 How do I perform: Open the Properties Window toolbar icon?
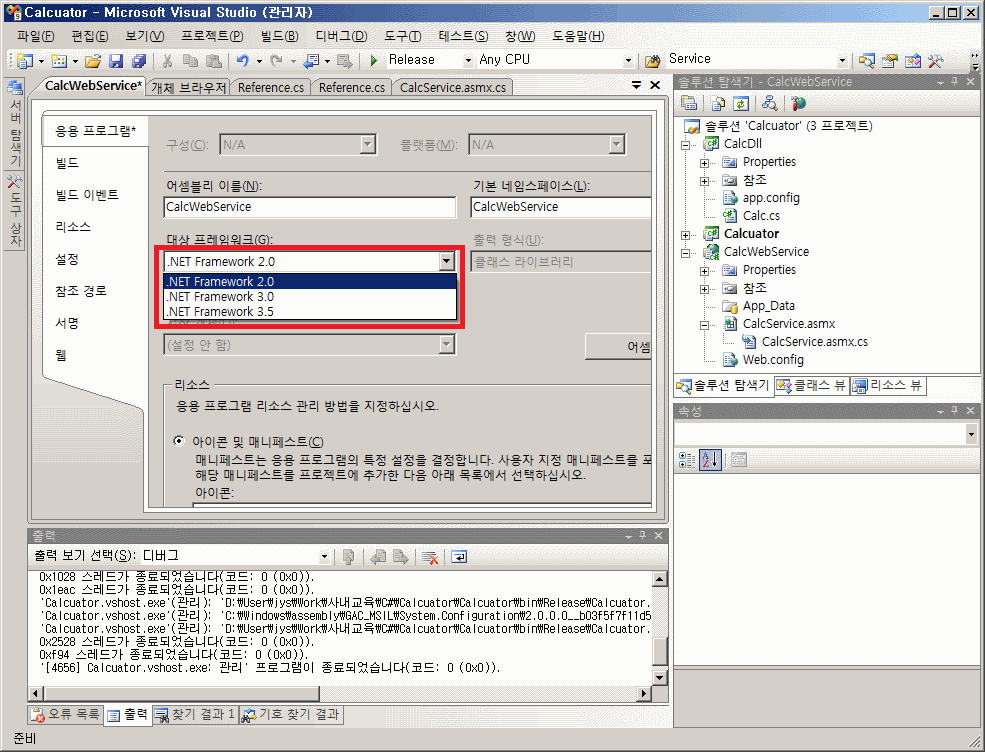click(890, 60)
